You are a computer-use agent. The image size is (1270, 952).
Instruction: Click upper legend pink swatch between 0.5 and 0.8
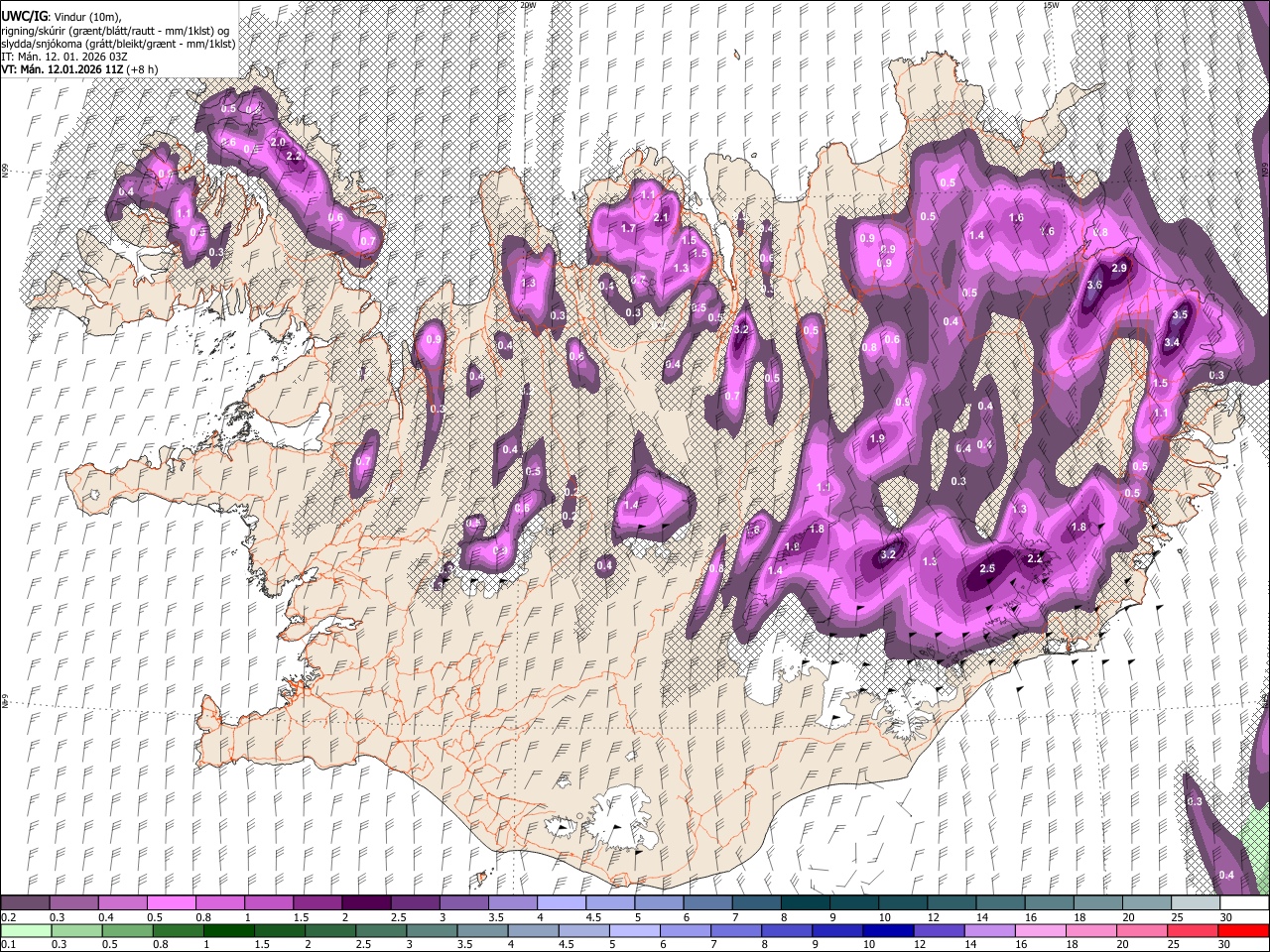(x=171, y=902)
